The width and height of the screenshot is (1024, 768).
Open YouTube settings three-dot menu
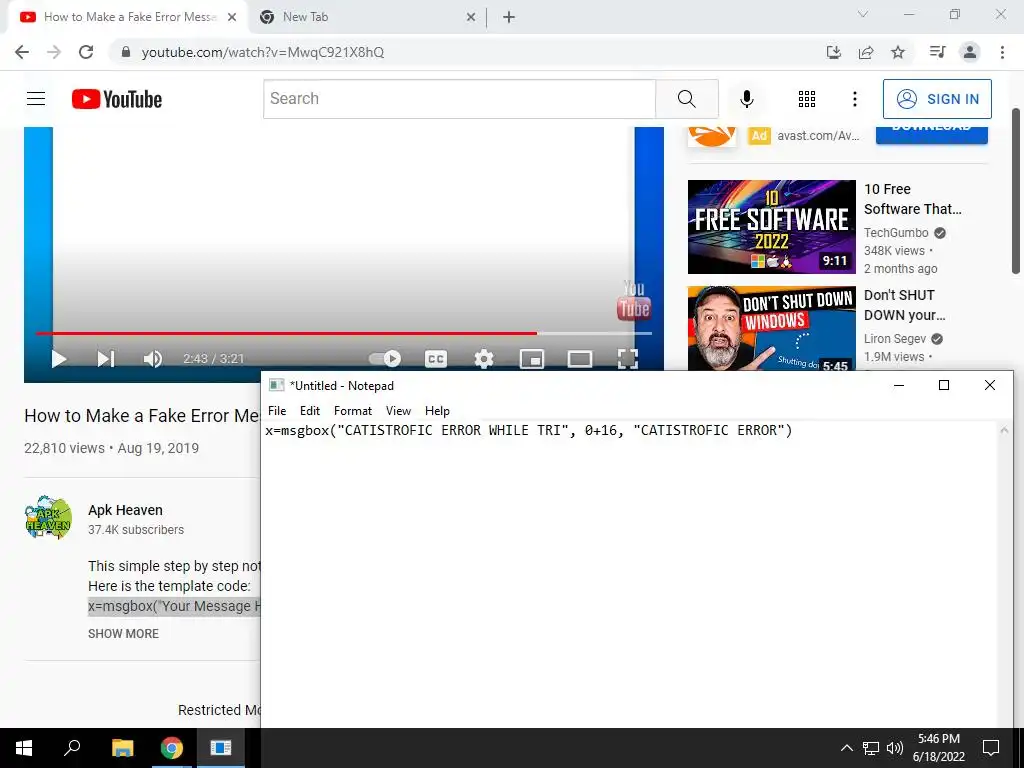point(854,99)
